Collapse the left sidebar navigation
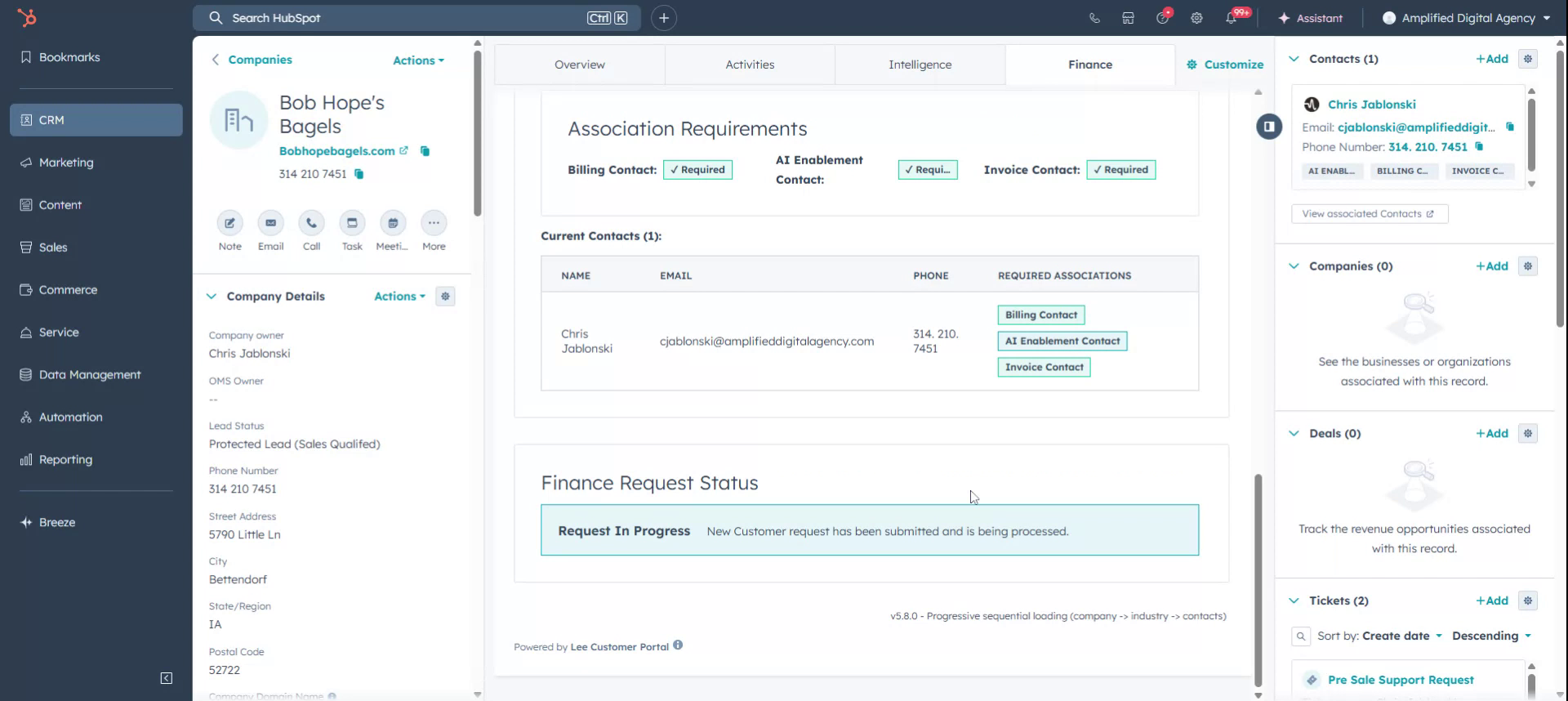The image size is (1568, 701). [x=167, y=678]
